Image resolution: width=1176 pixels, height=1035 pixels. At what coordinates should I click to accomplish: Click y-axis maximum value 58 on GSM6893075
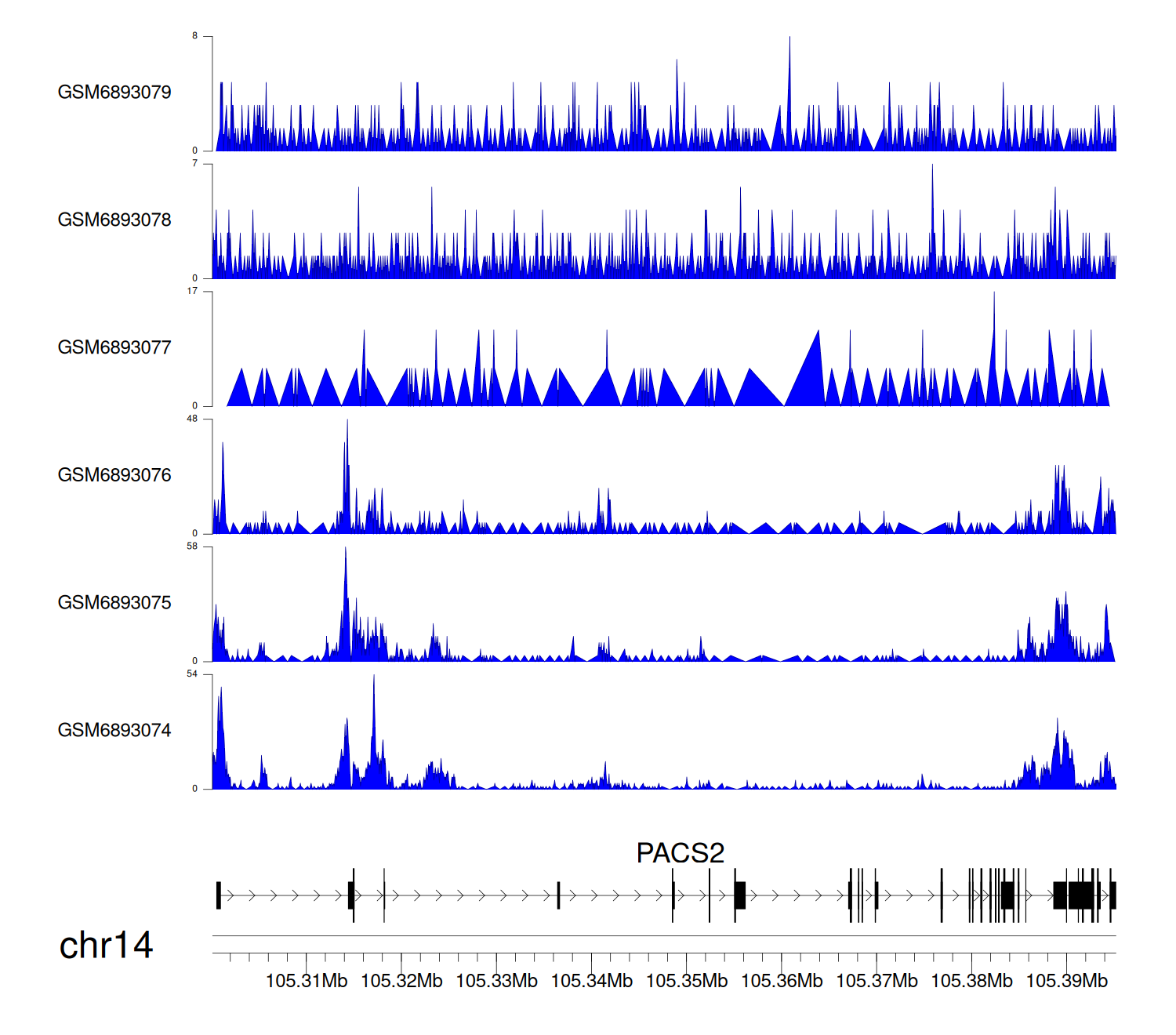pyautogui.click(x=192, y=547)
